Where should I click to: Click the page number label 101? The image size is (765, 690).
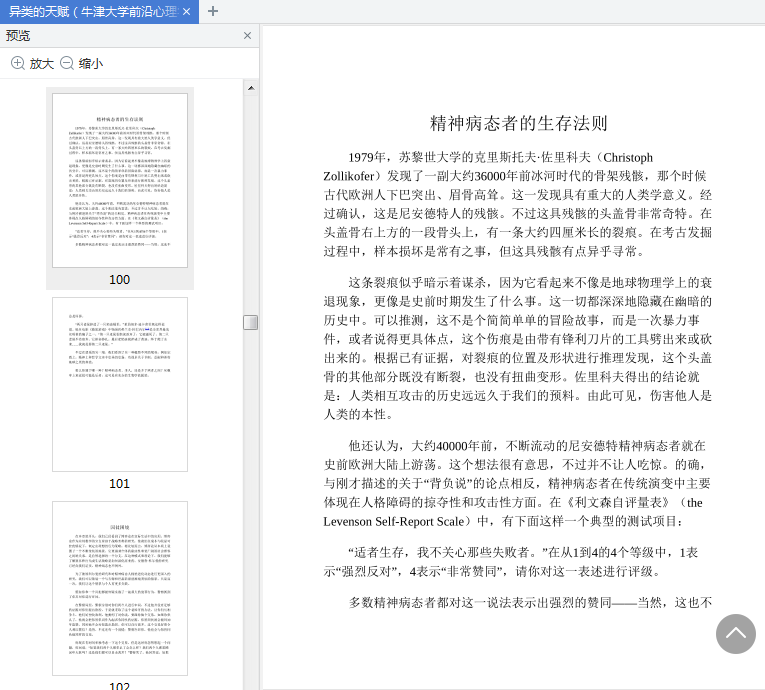click(x=120, y=484)
